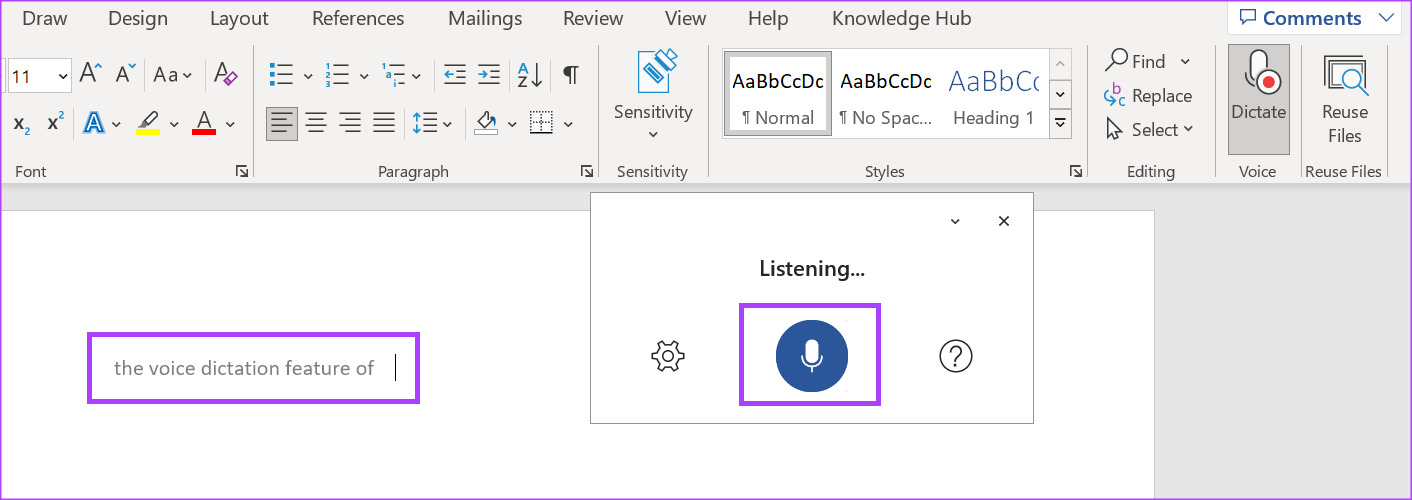Open the Design tab

point(139,19)
